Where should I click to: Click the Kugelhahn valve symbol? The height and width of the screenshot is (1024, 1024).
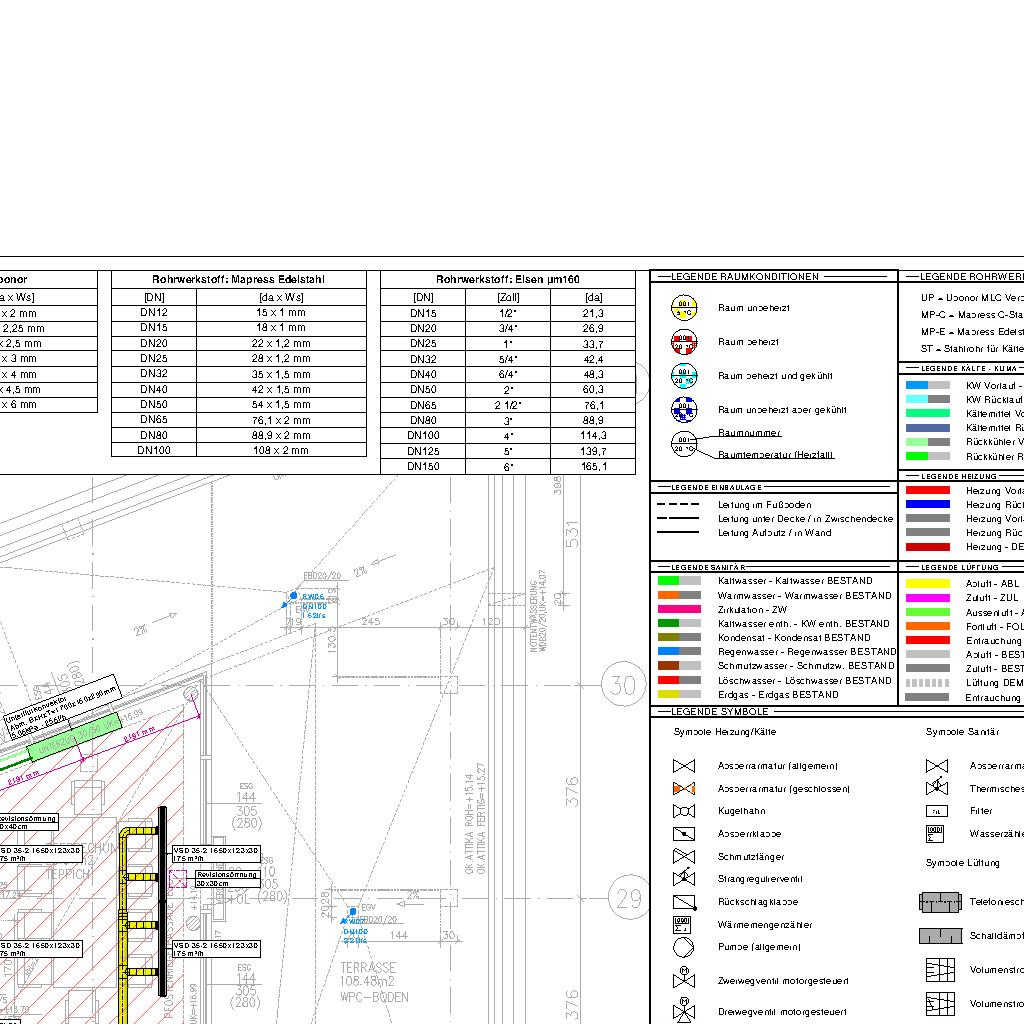point(684,811)
